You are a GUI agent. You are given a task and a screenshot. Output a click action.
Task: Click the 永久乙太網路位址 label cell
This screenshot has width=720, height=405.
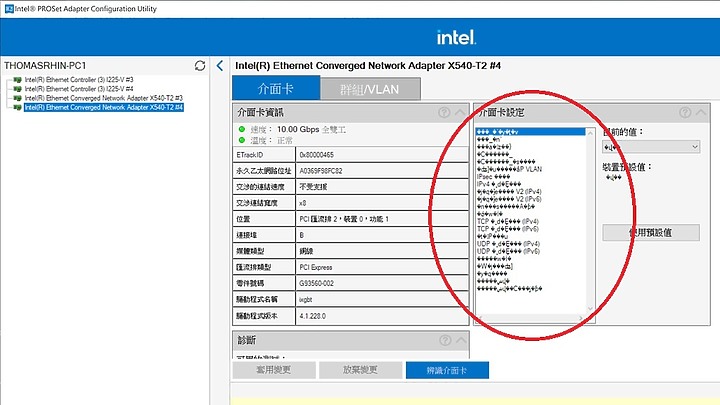(264, 171)
